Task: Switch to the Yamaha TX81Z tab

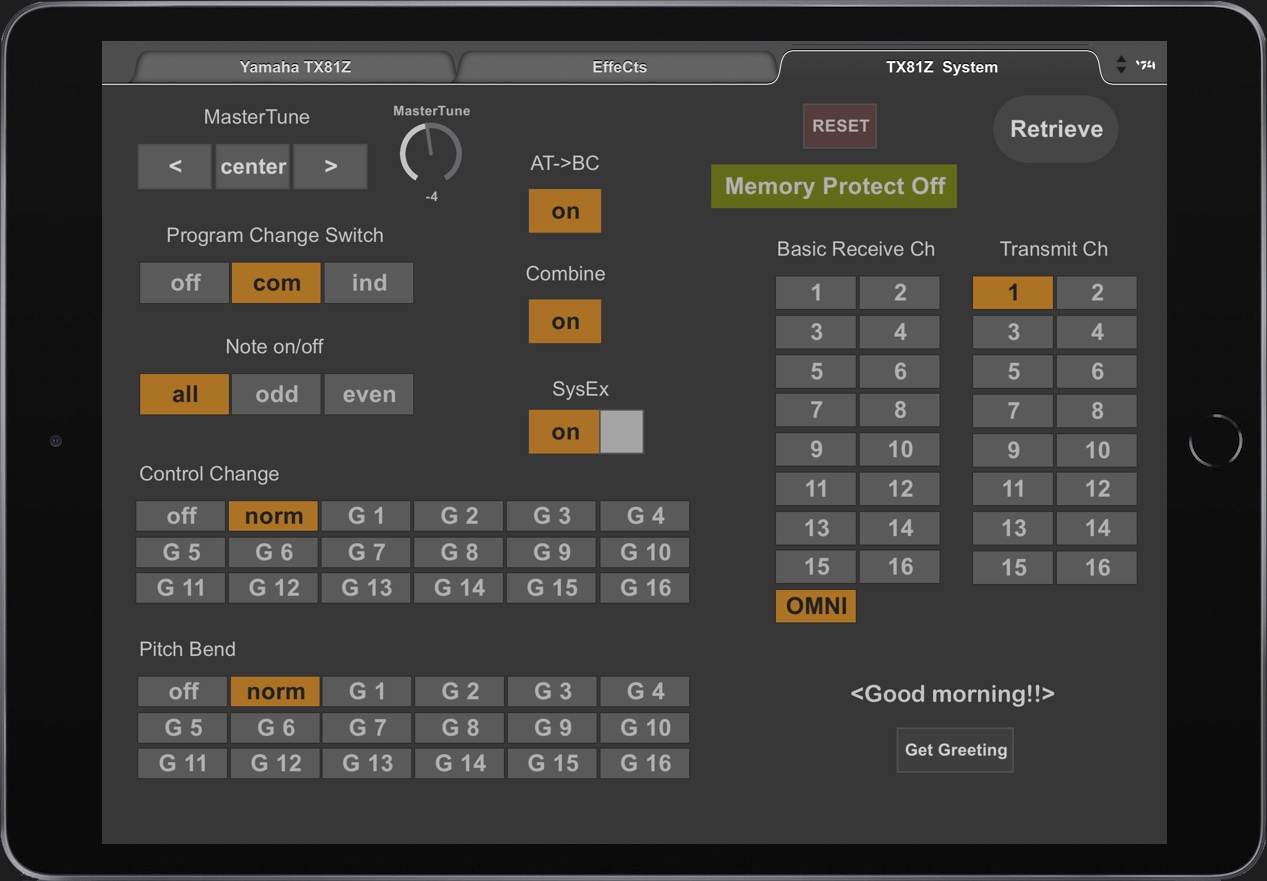Action: 295,67
